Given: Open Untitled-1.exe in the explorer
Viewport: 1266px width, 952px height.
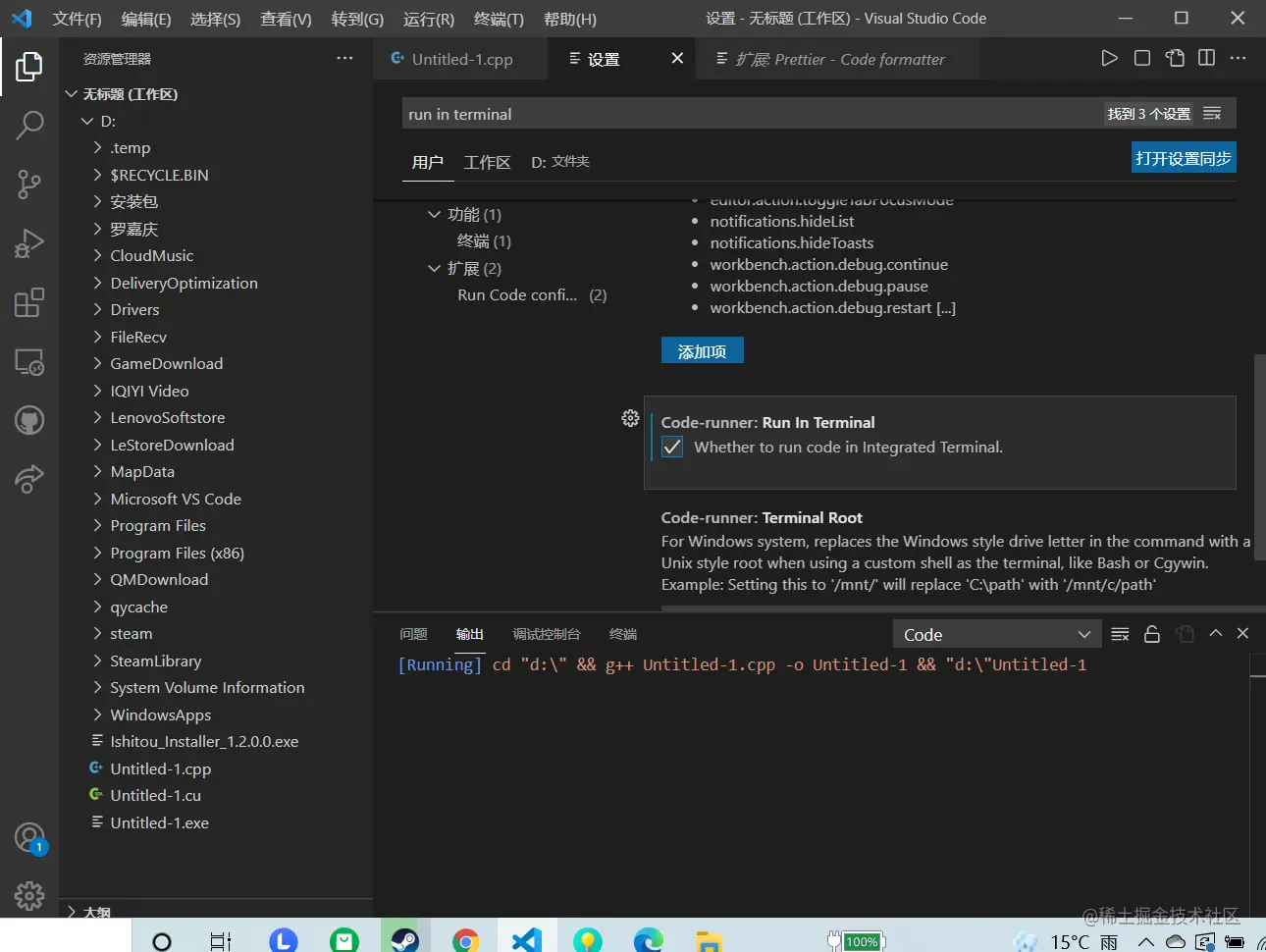Looking at the screenshot, I should (x=160, y=823).
